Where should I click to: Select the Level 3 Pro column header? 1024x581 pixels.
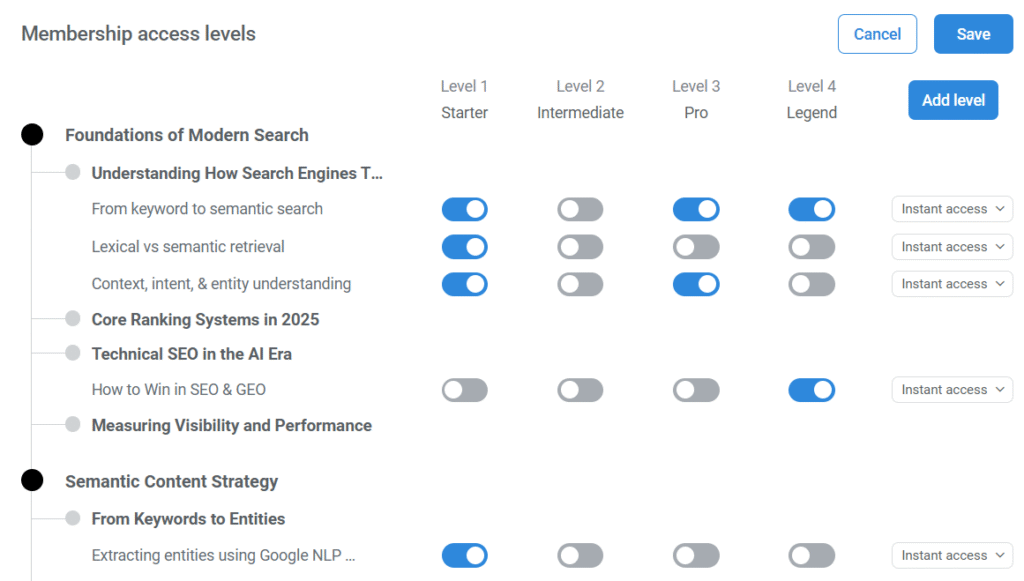tap(696, 100)
